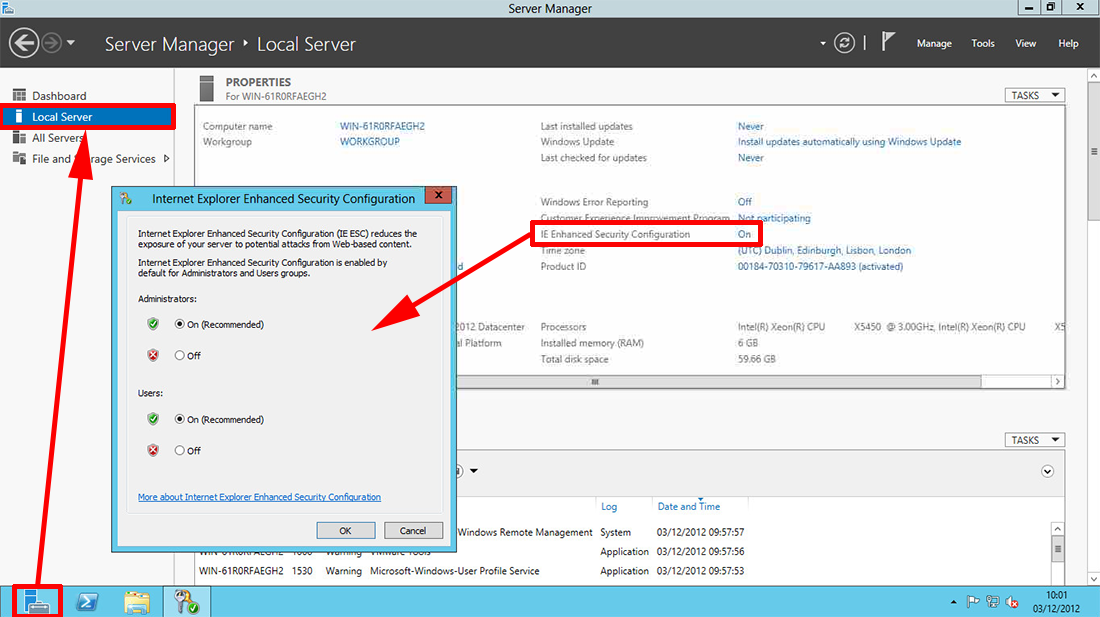The height and width of the screenshot is (617, 1100).
Task: Click the 6 GB installed memory value
Action: click(747, 343)
